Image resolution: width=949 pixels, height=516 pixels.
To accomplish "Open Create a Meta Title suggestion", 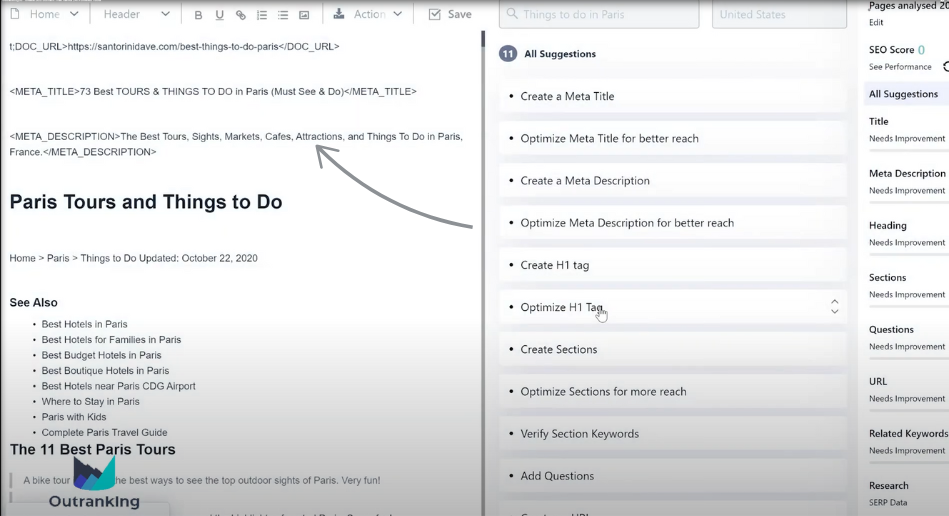I will [672, 96].
